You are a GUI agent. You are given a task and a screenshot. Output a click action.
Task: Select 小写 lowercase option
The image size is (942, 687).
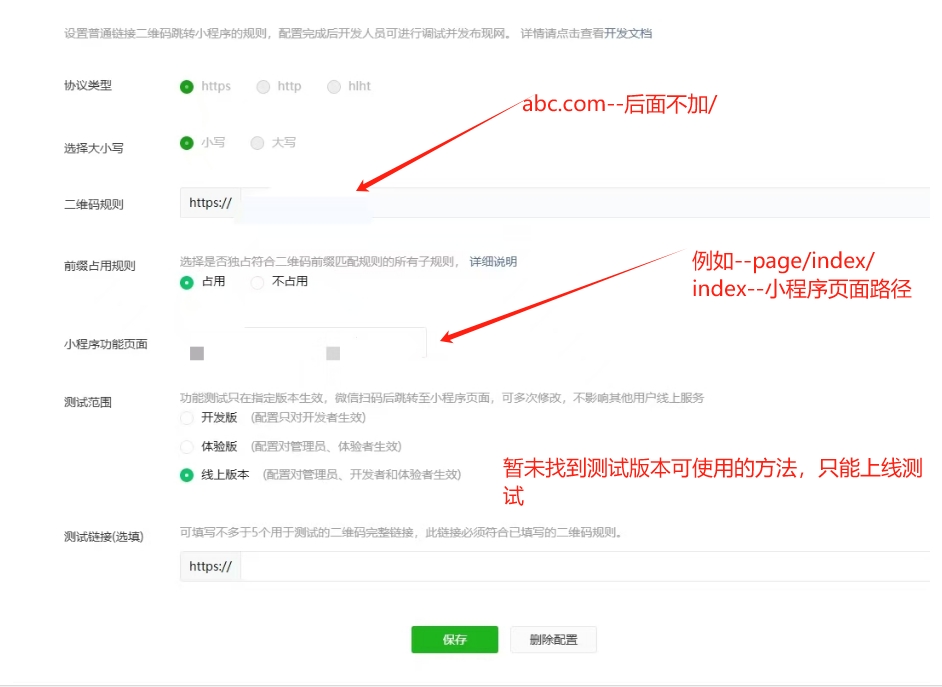click(187, 143)
